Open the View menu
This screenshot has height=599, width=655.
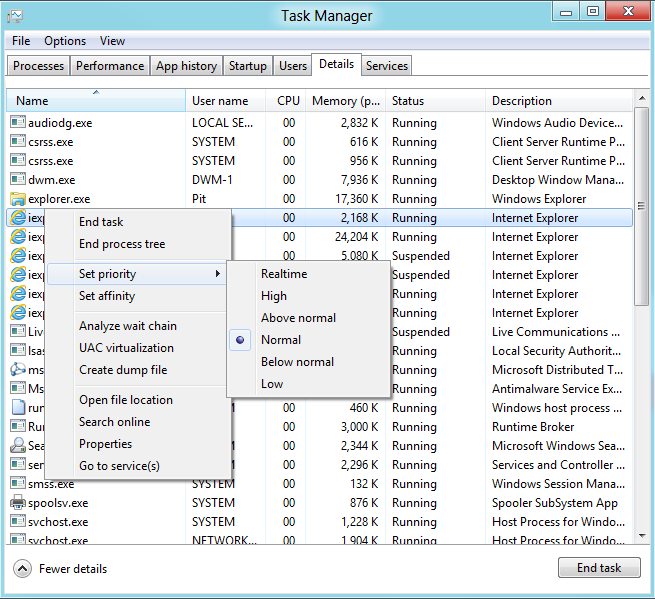[112, 41]
